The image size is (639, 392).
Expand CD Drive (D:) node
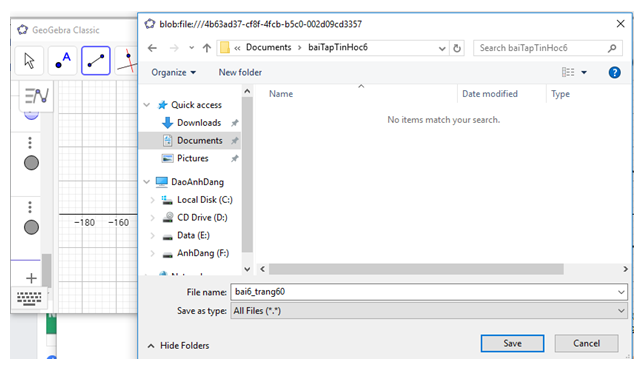tap(152, 218)
